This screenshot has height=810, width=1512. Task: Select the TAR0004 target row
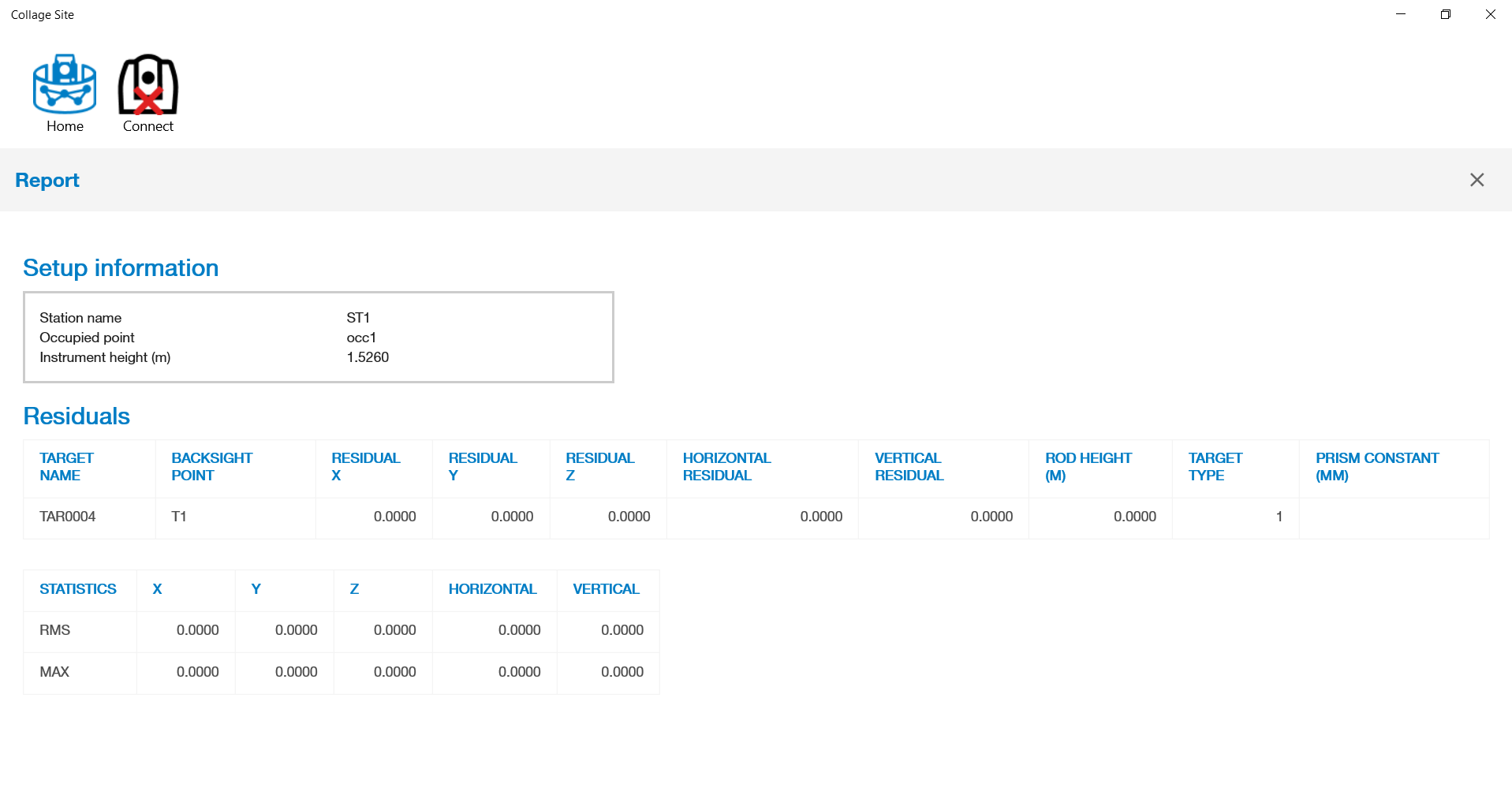coord(68,517)
